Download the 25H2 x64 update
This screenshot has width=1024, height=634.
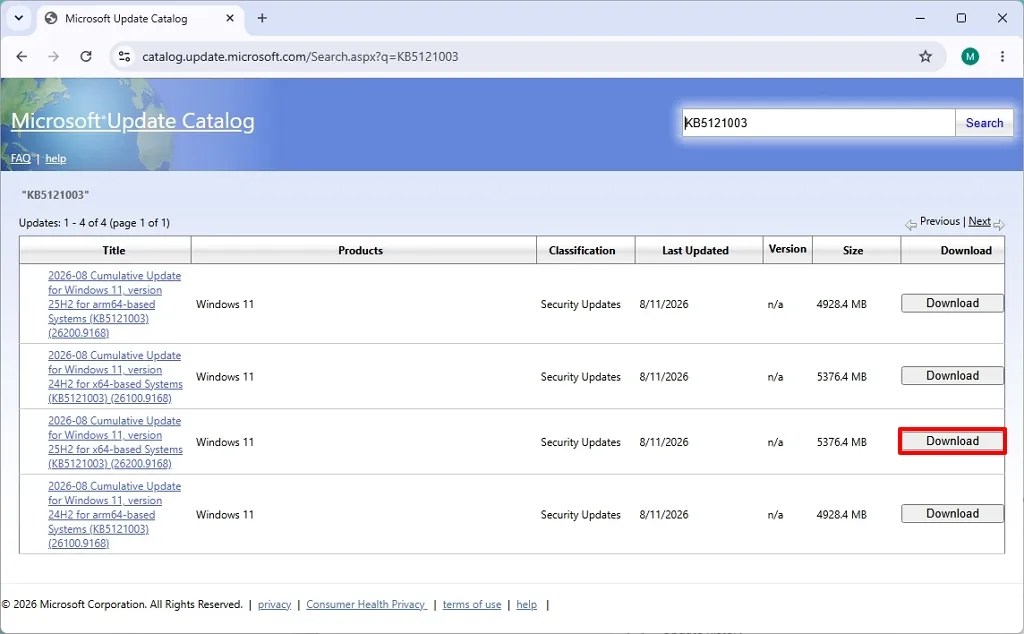coord(952,441)
